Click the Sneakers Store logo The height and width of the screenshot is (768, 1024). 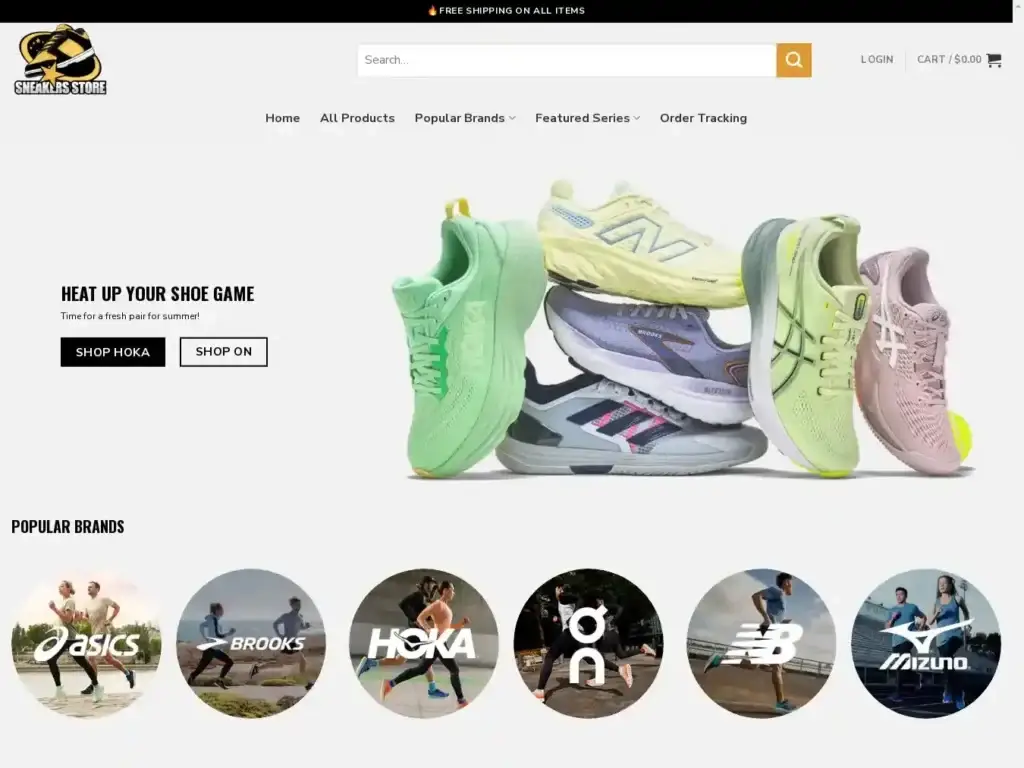tap(60, 60)
